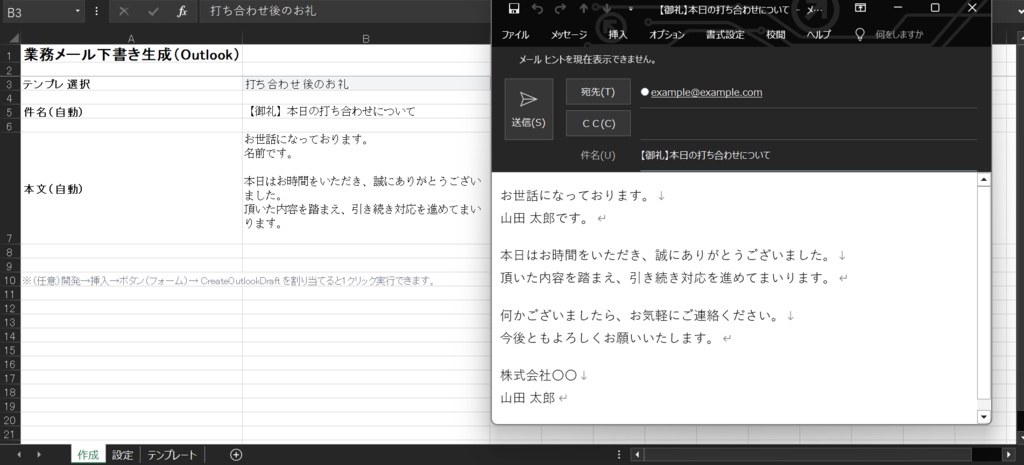The image size is (1024, 465).
Task: Click message body scrollbar up arrow
Action: pos(984,180)
